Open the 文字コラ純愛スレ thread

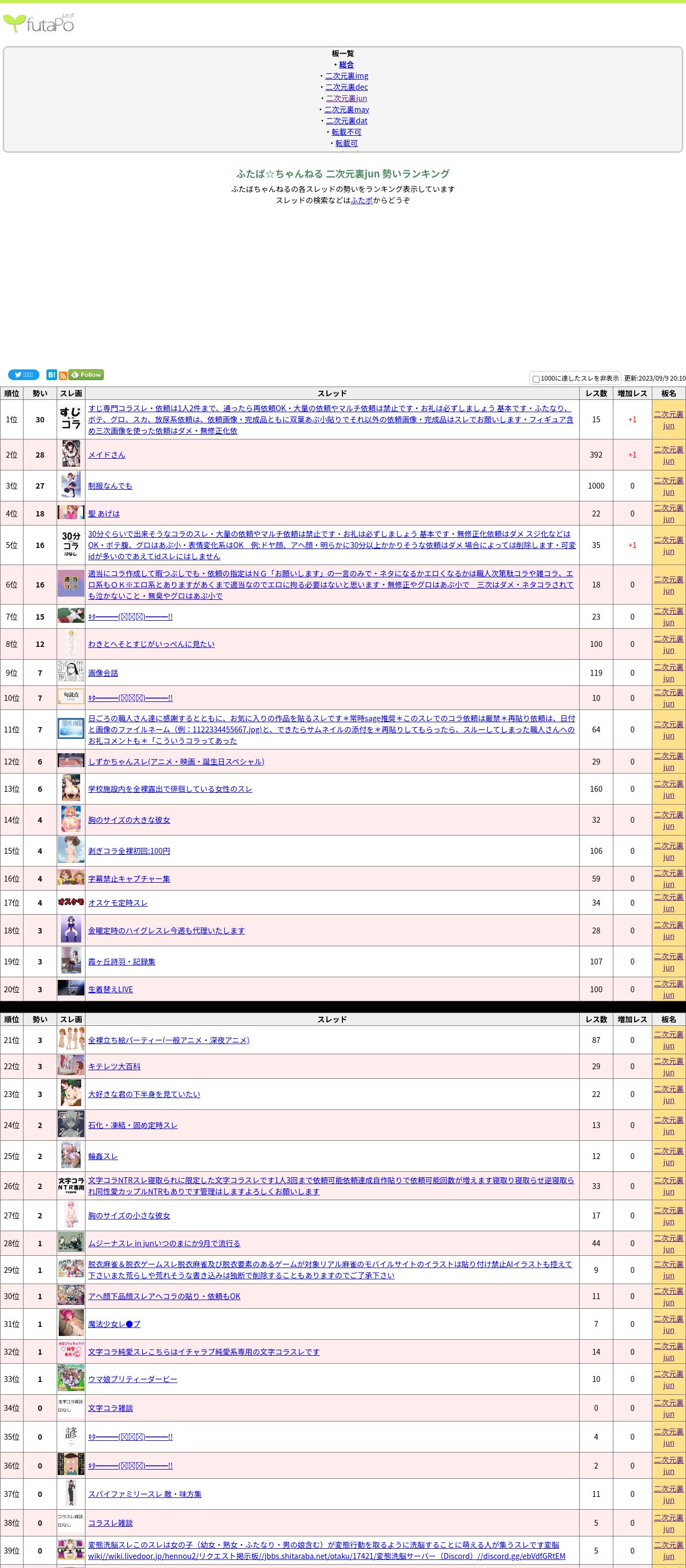pos(204,1351)
